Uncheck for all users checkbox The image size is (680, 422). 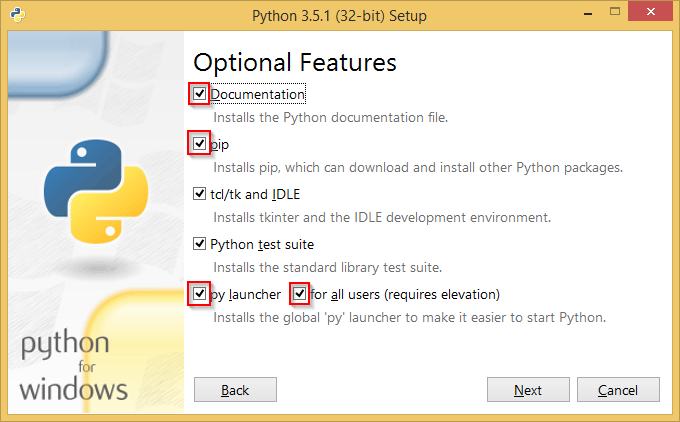[299, 294]
